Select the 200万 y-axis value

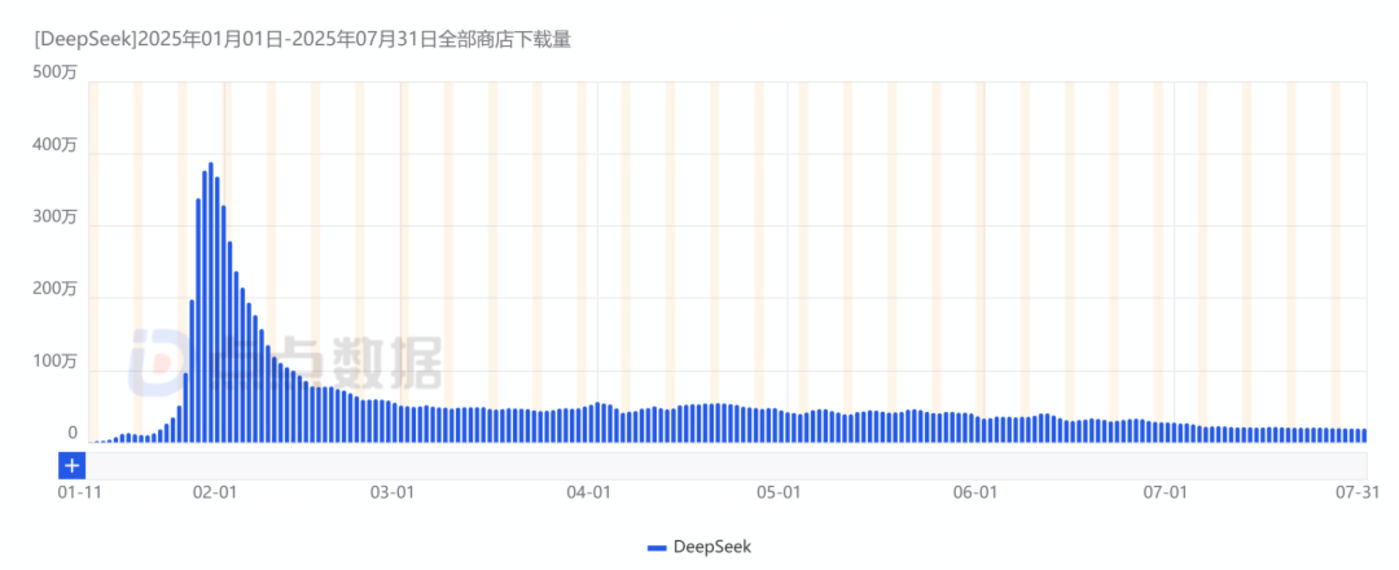tap(57, 289)
